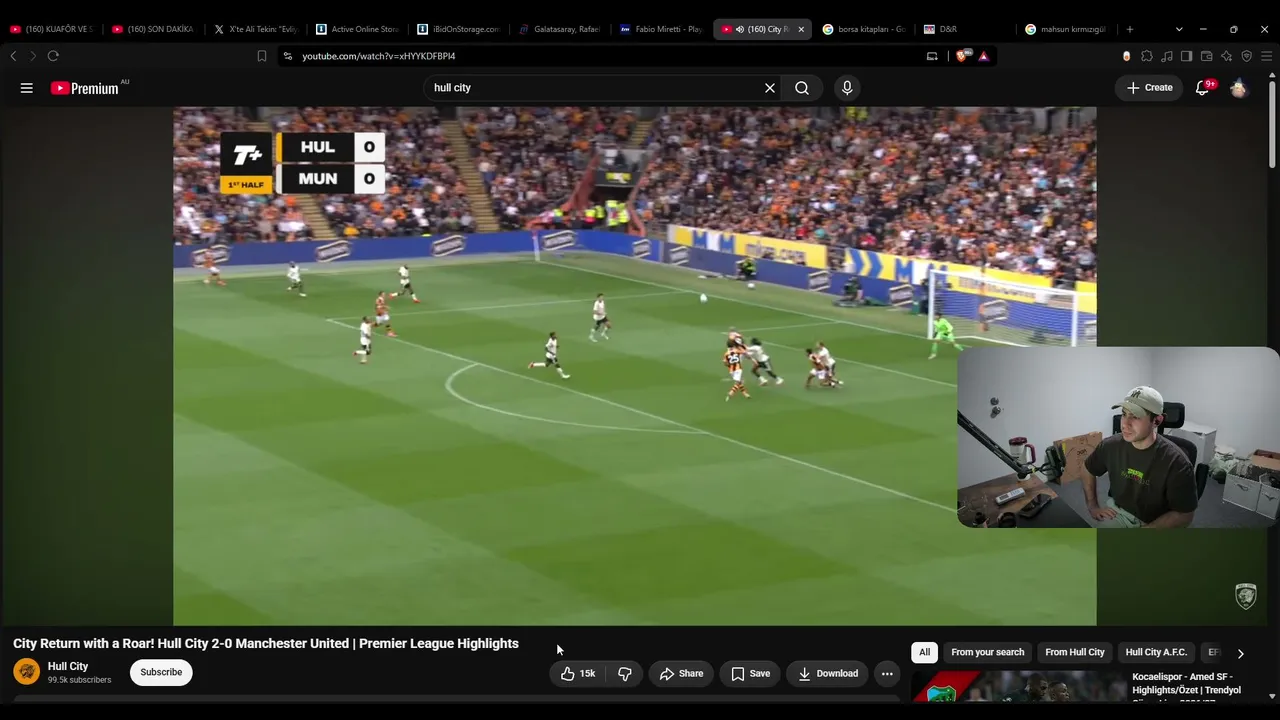Like the video showing 15k likes

coord(578,673)
